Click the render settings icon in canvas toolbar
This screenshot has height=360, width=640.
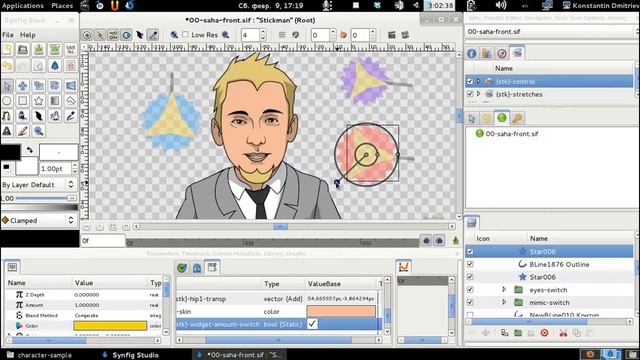pos(392,35)
